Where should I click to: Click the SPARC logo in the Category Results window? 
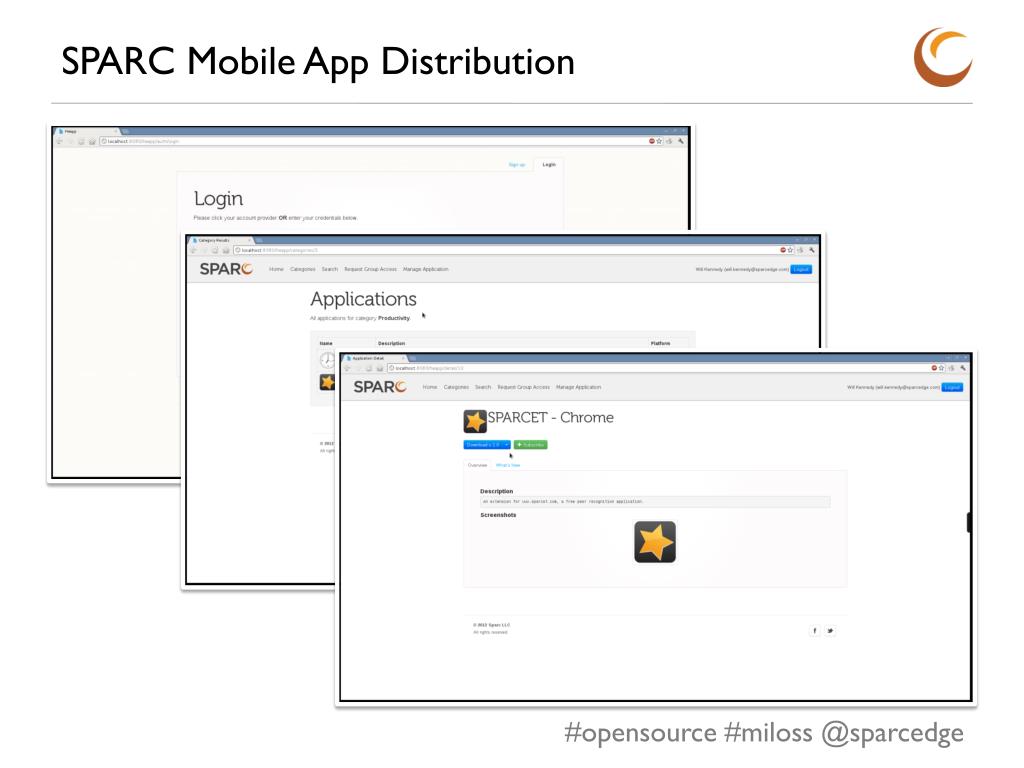[x=226, y=269]
